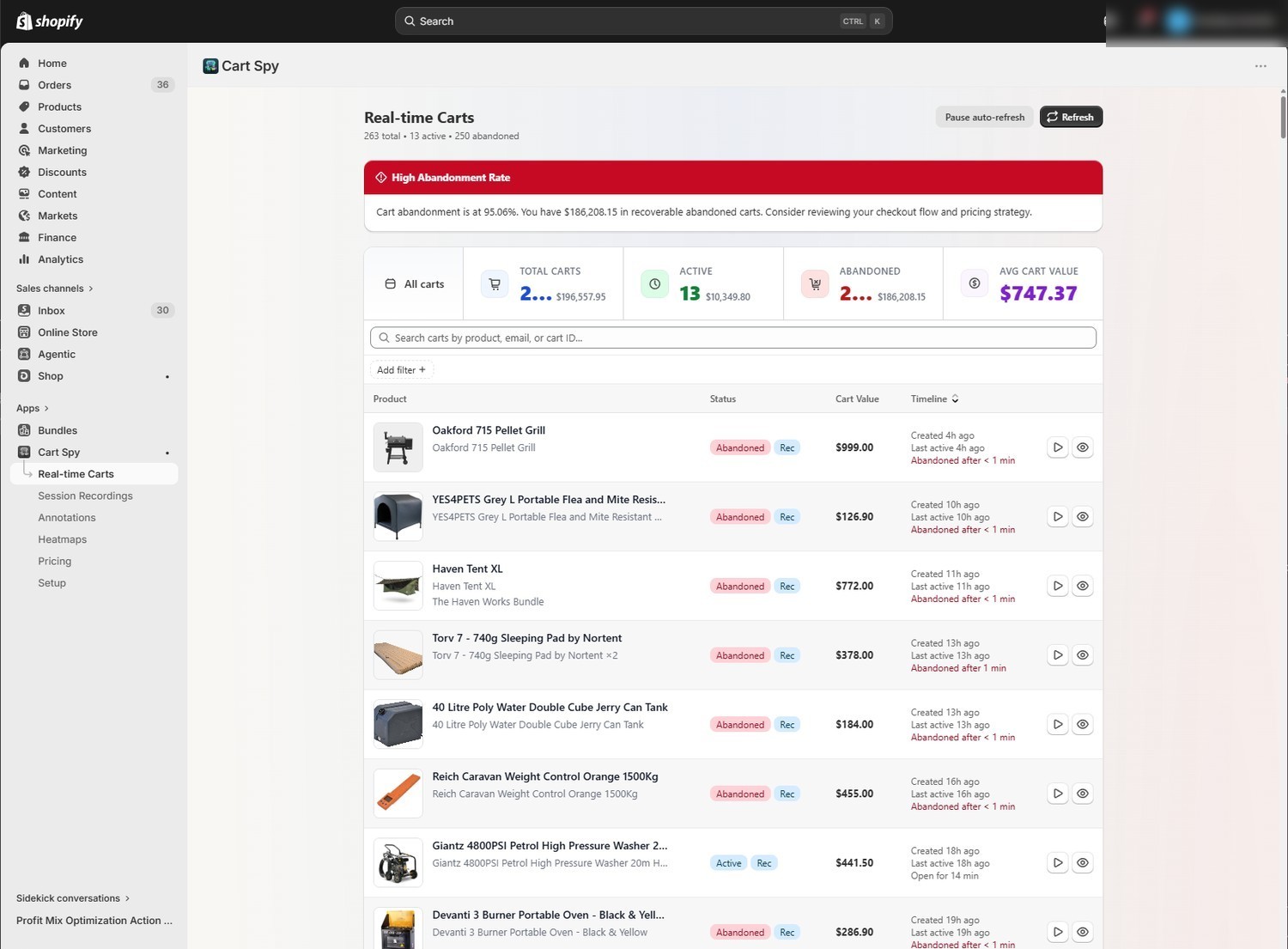Open Session Recordings page
This screenshot has width=1288, height=949.
(x=85, y=496)
